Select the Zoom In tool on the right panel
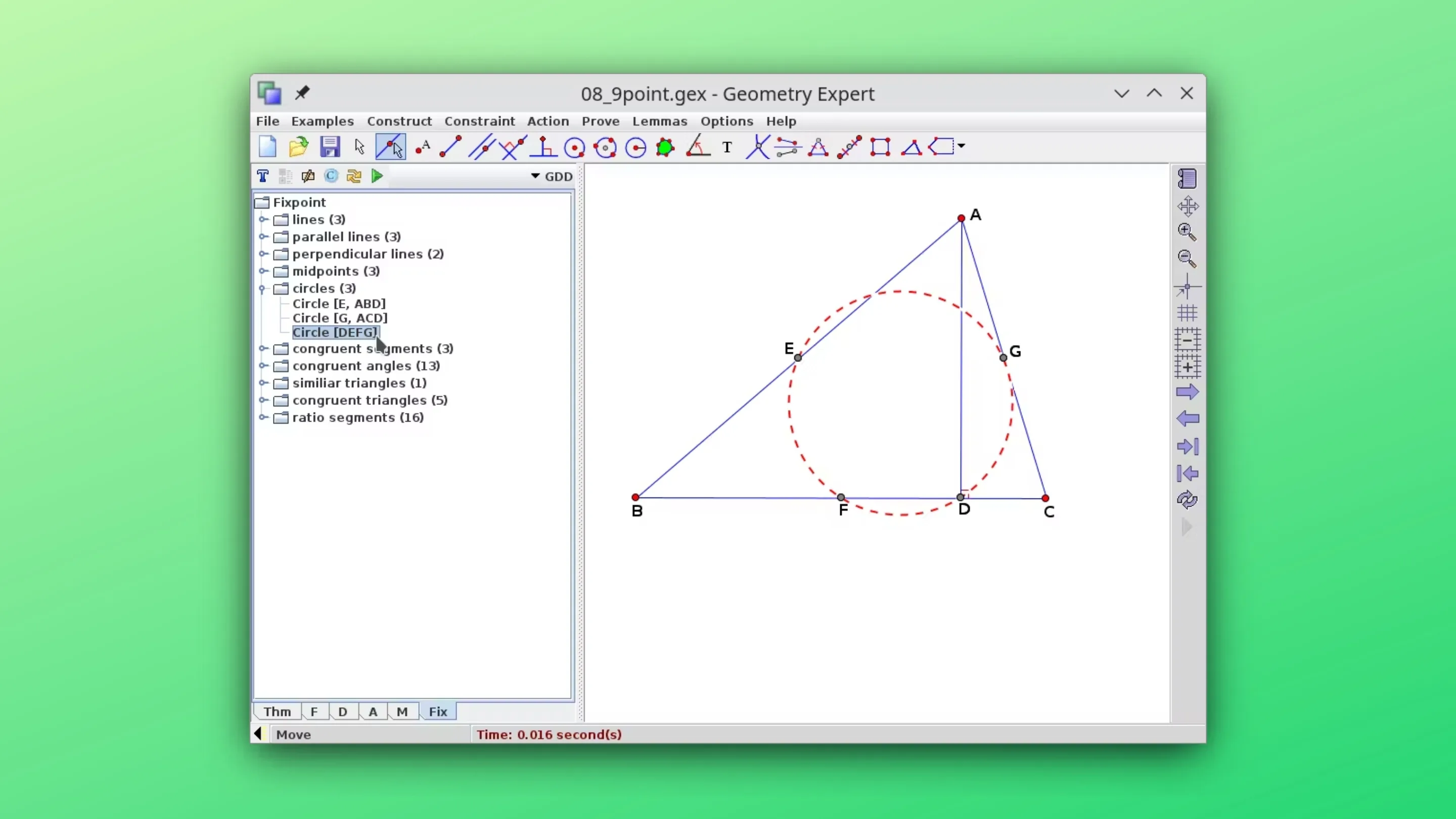The height and width of the screenshot is (819, 1456). tap(1188, 232)
